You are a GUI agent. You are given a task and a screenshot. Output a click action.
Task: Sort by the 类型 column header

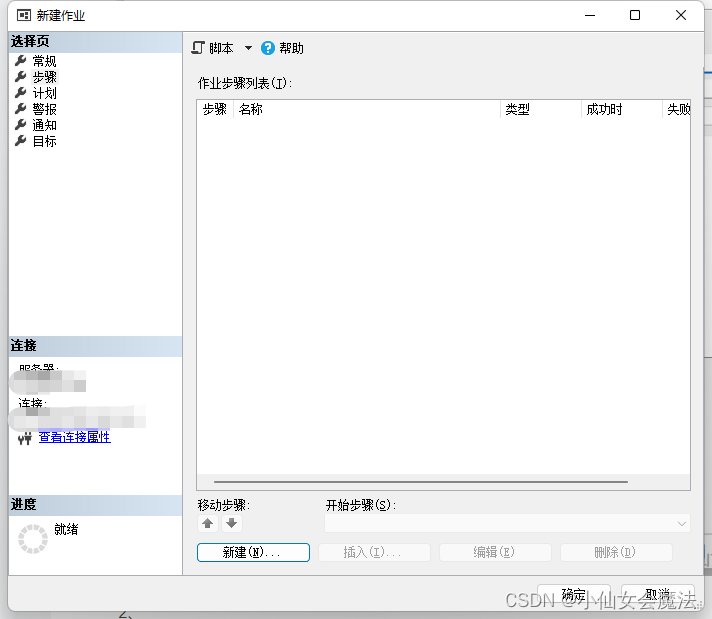click(x=540, y=109)
